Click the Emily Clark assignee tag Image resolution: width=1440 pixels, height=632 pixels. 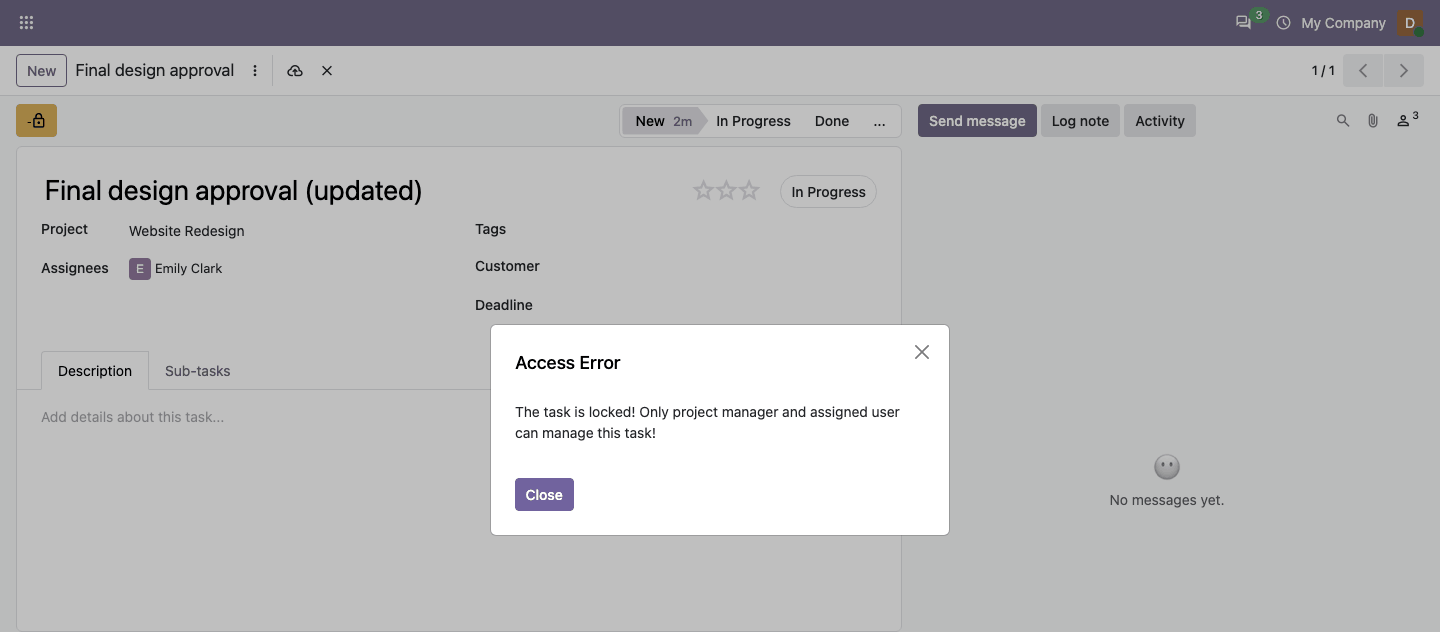point(176,268)
